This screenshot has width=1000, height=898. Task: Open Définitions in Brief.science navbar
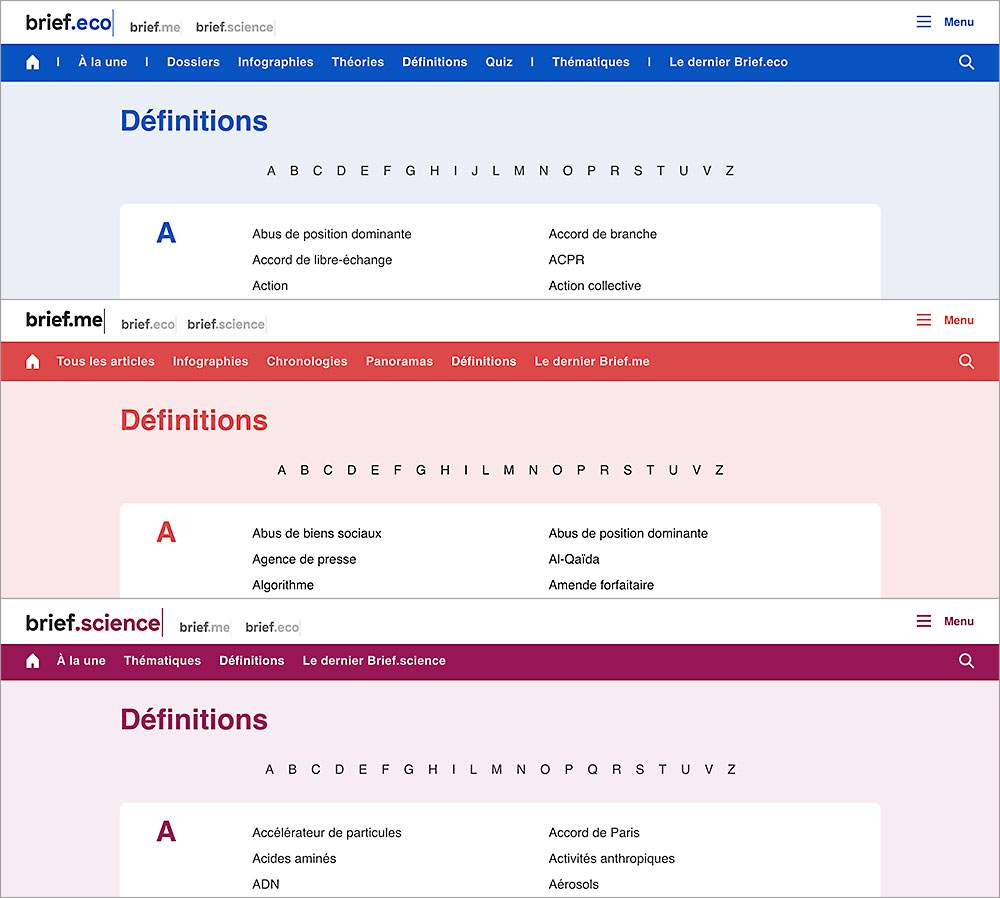(251, 661)
